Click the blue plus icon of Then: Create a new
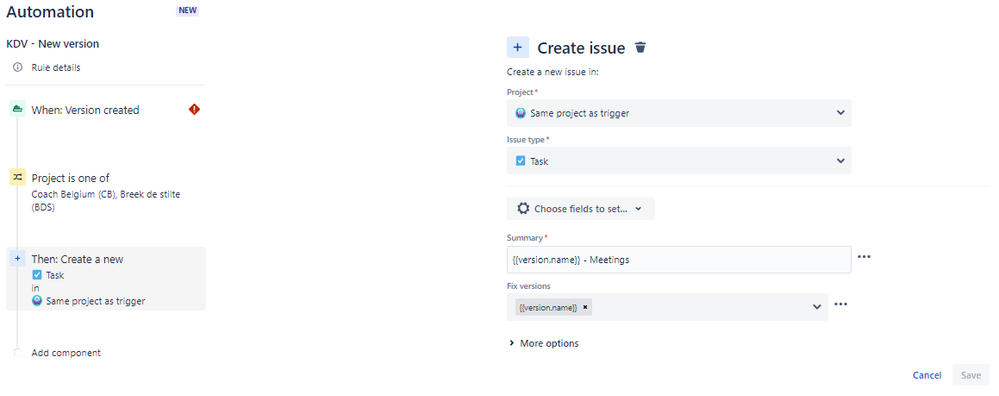 pyautogui.click(x=17, y=258)
